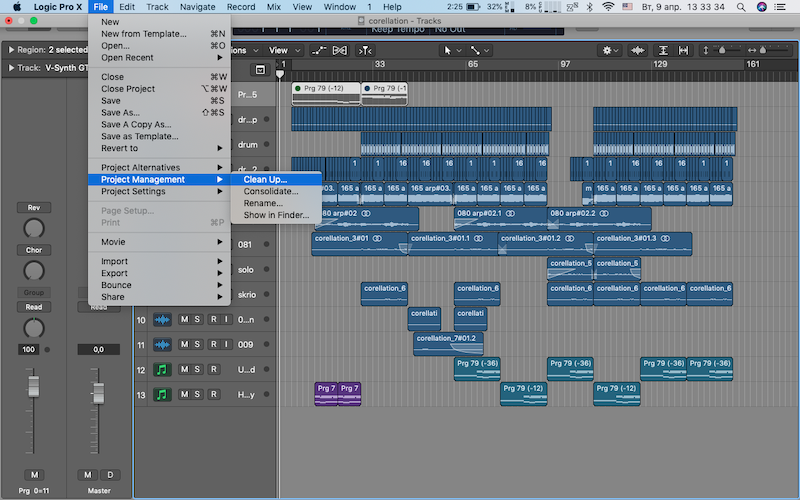This screenshot has height=500, width=800.
Task: Click the Rev send button on channel strip
Action: tap(34, 207)
